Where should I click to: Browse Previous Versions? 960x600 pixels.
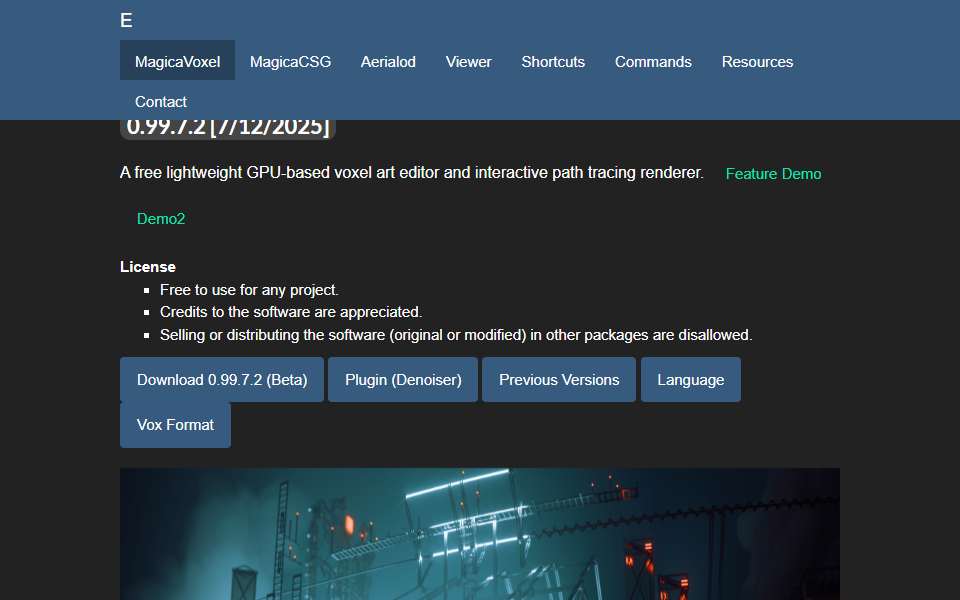[x=559, y=380]
